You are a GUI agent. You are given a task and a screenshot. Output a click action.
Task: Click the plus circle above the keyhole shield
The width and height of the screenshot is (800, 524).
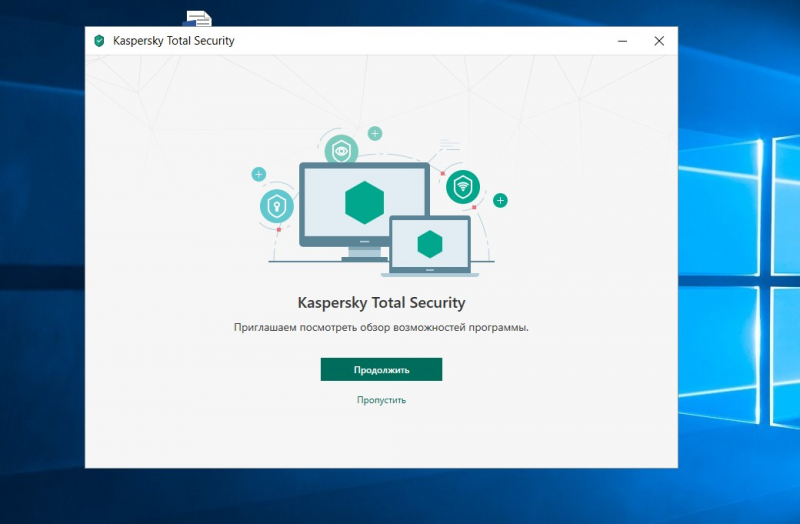click(259, 174)
